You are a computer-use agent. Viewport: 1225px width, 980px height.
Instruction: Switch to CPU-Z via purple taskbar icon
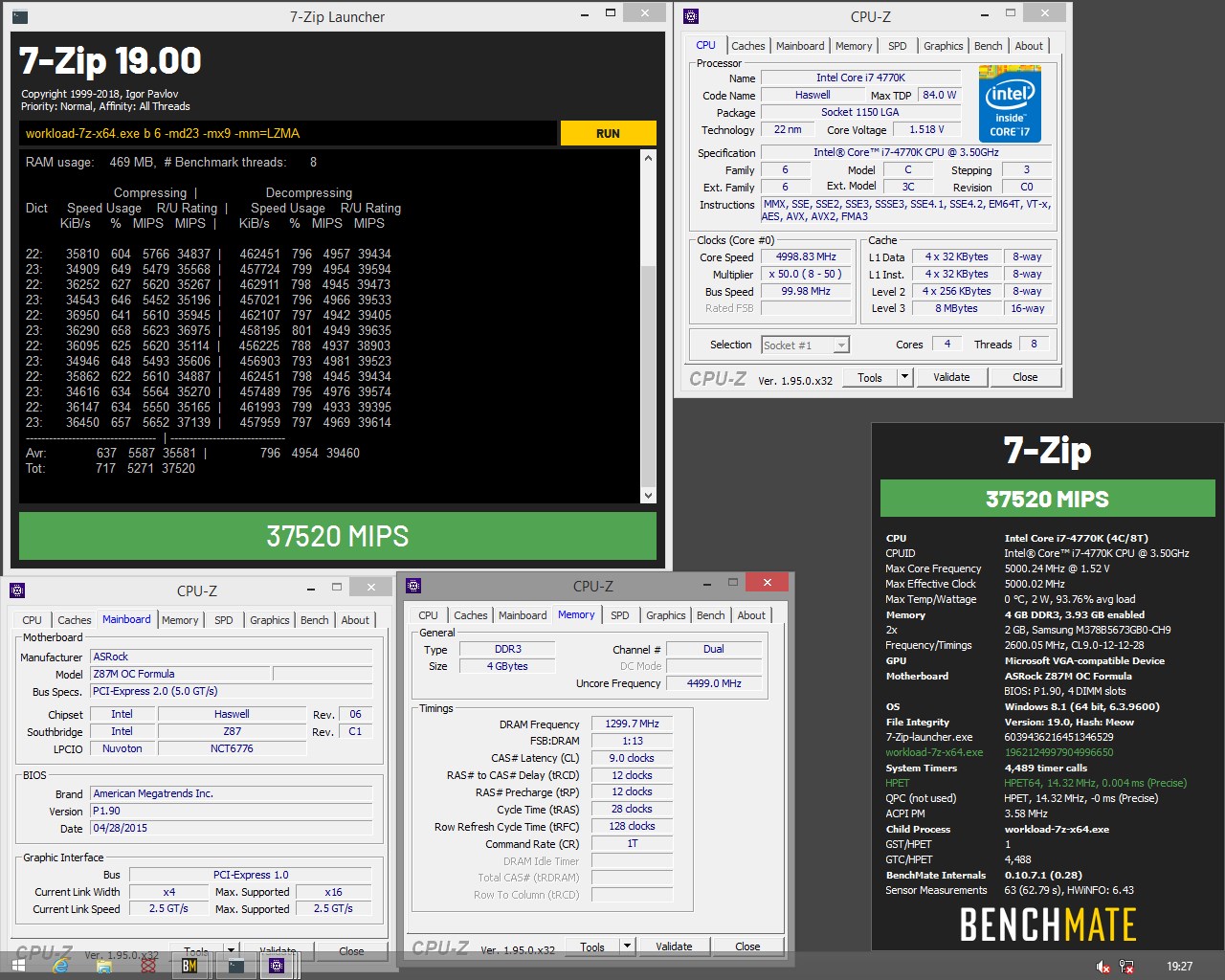(278, 966)
